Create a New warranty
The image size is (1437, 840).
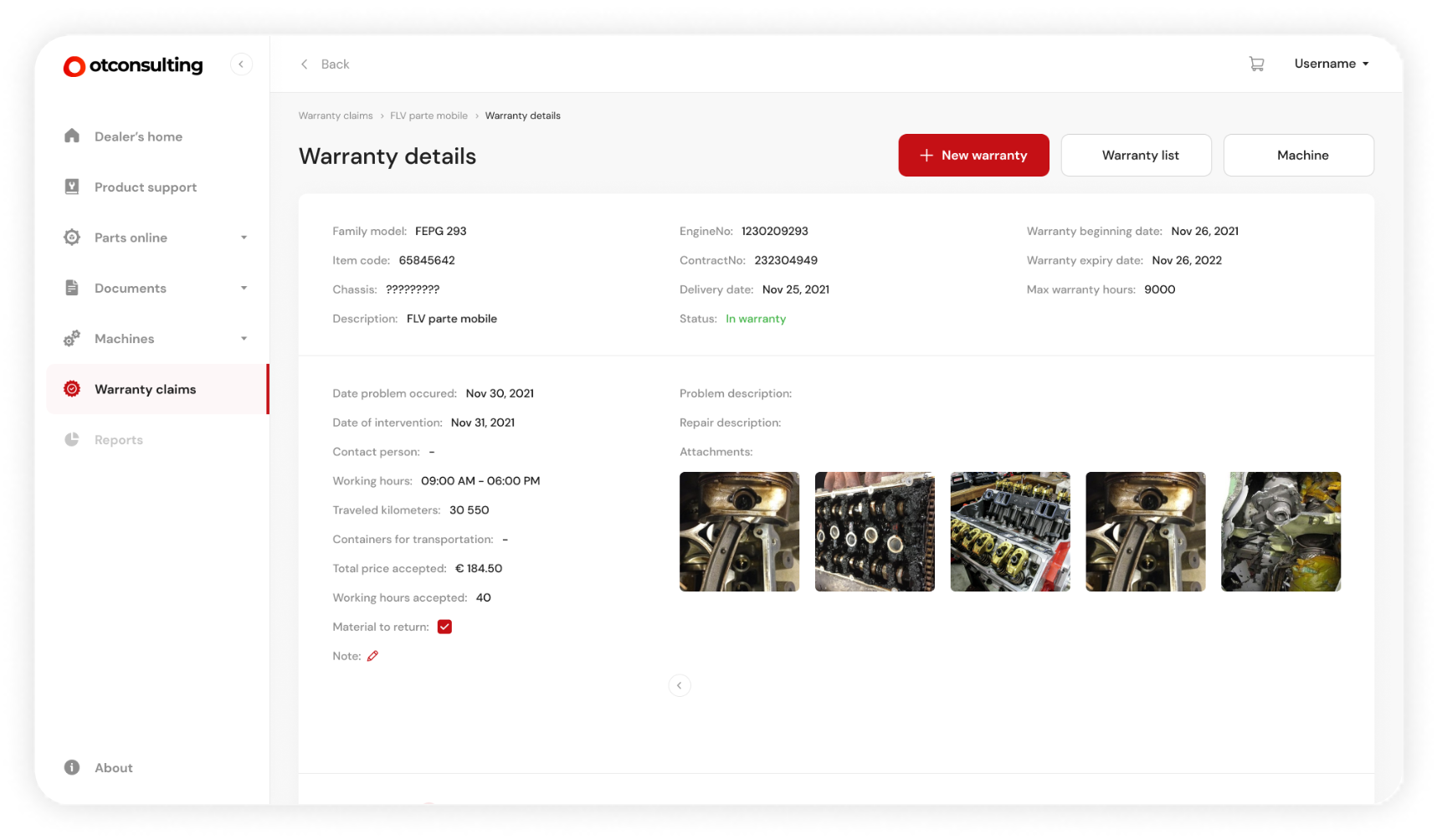(x=973, y=156)
